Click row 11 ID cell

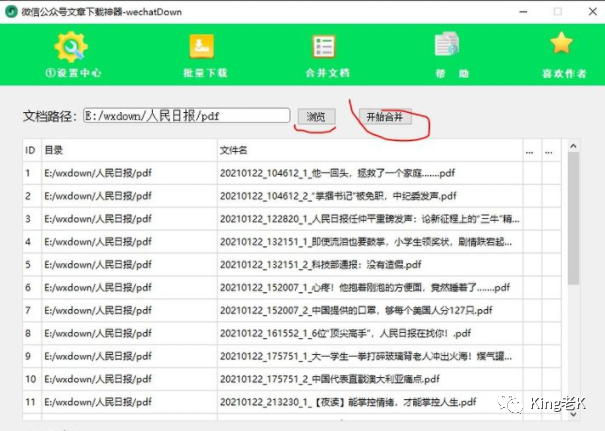[32, 402]
